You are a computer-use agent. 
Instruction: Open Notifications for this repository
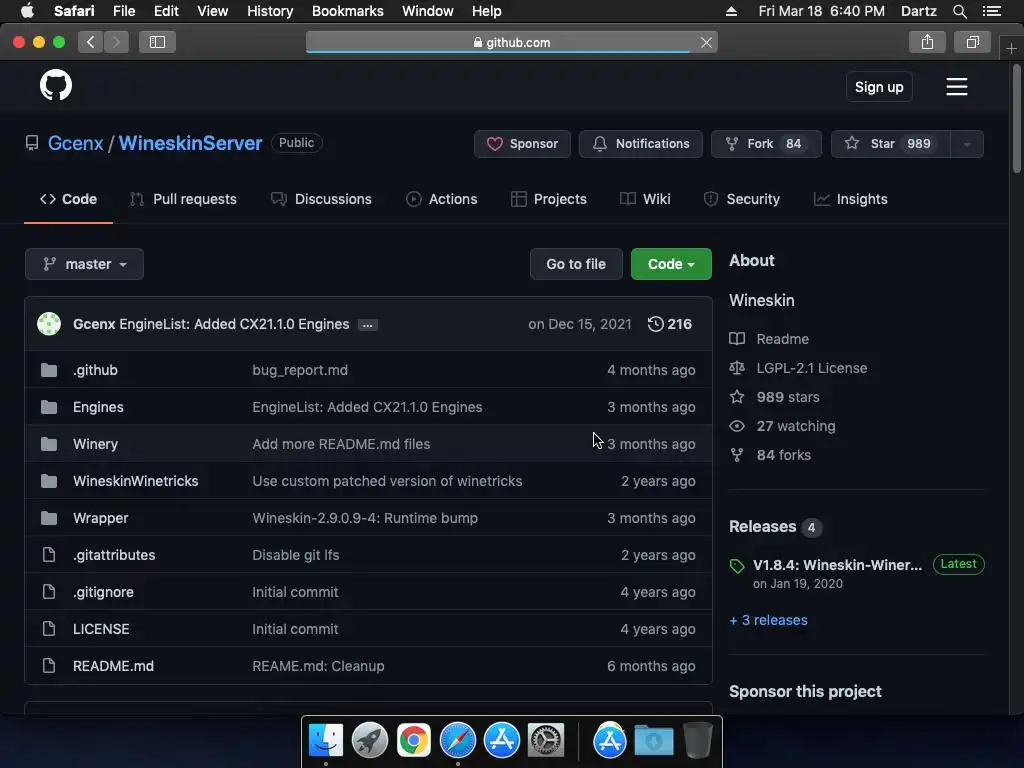pyautogui.click(x=641, y=144)
